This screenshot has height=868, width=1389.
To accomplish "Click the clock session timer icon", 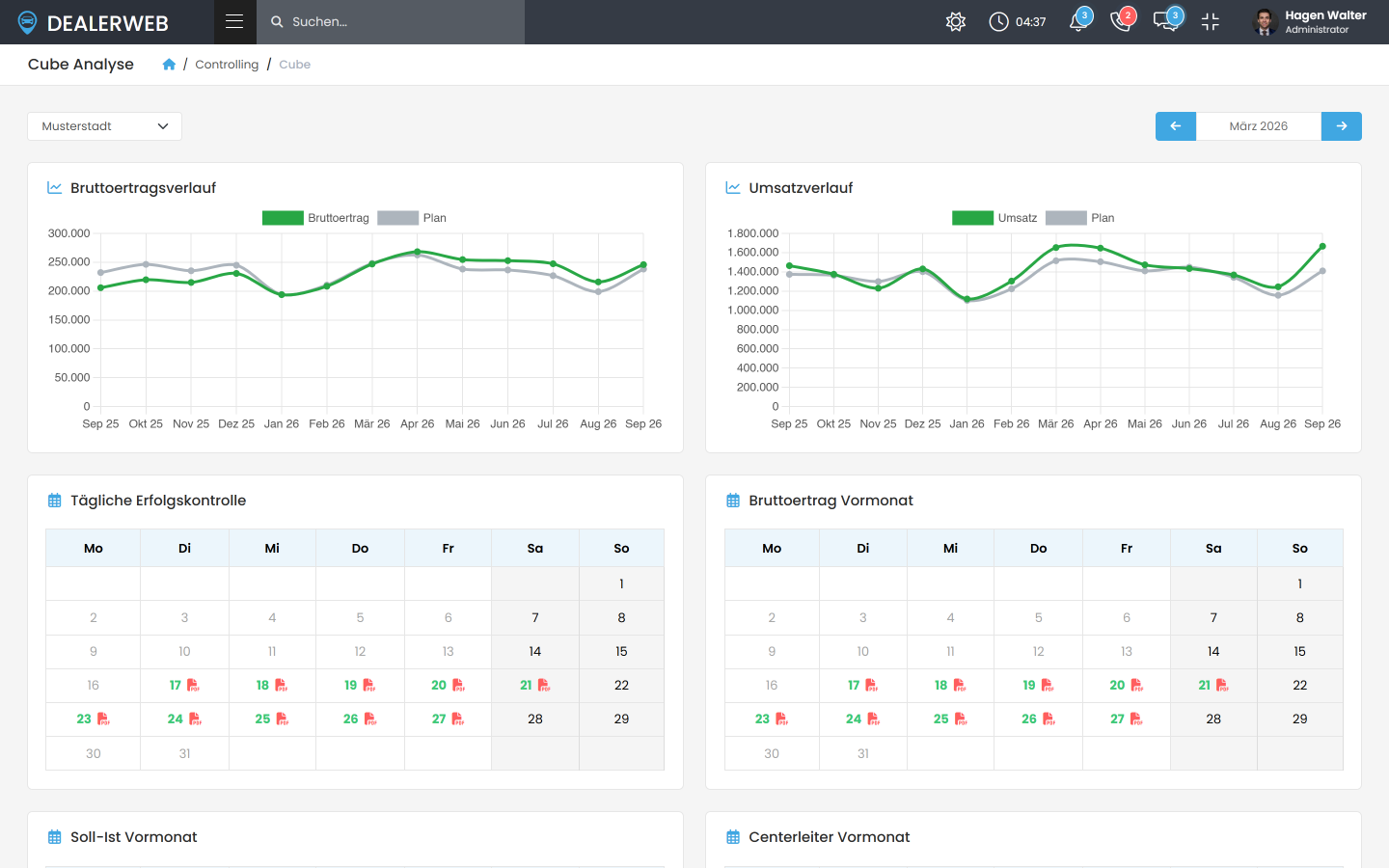I will point(998,21).
